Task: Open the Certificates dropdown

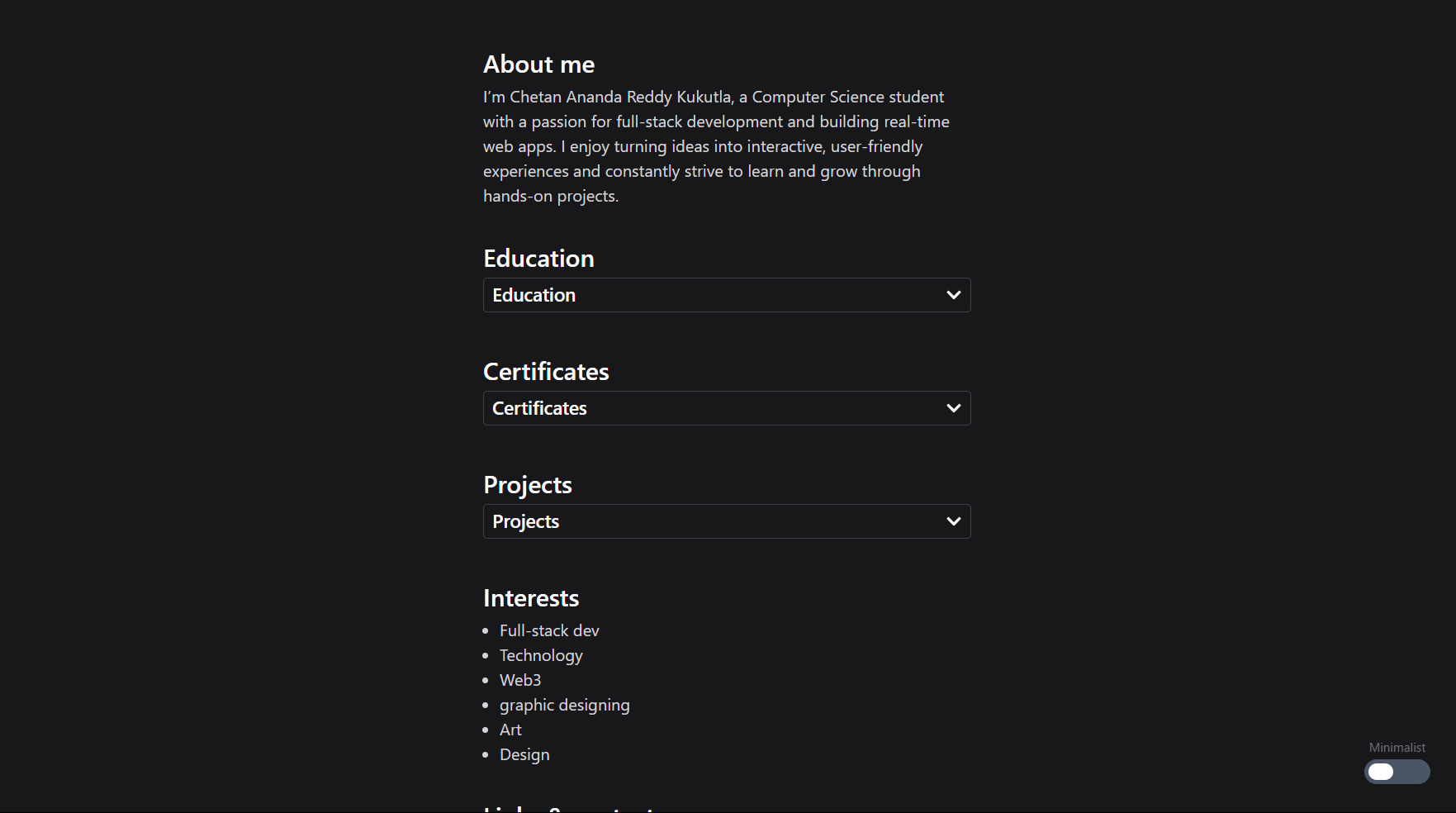Action: 726,408
